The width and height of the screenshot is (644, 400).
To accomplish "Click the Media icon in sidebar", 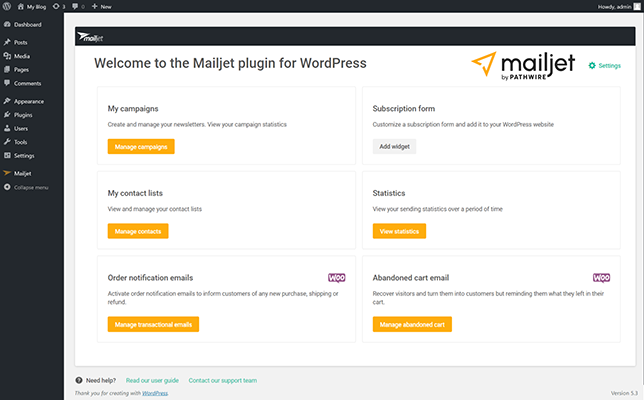I will pyautogui.click(x=7, y=56).
